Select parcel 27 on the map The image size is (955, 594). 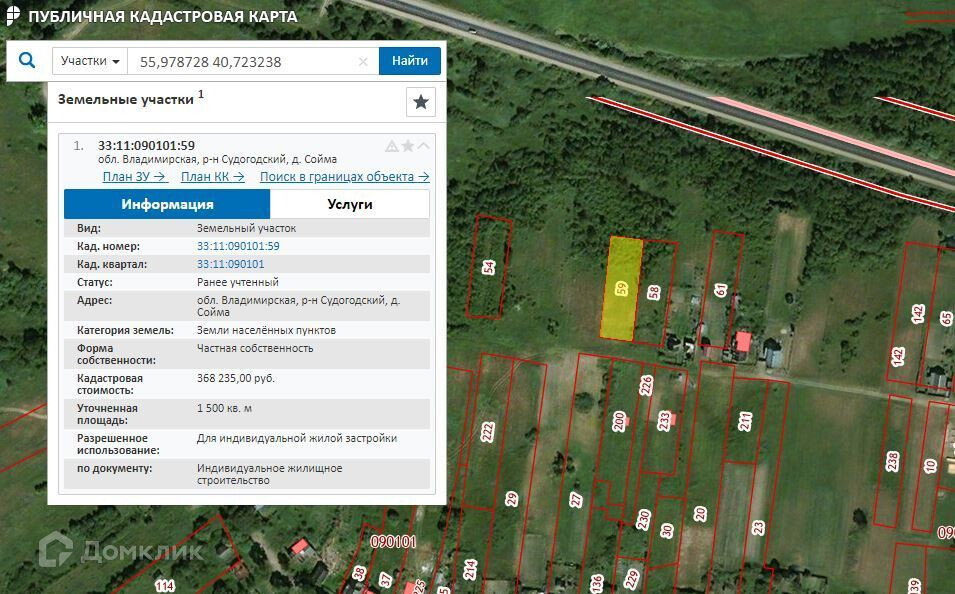(x=576, y=500)
